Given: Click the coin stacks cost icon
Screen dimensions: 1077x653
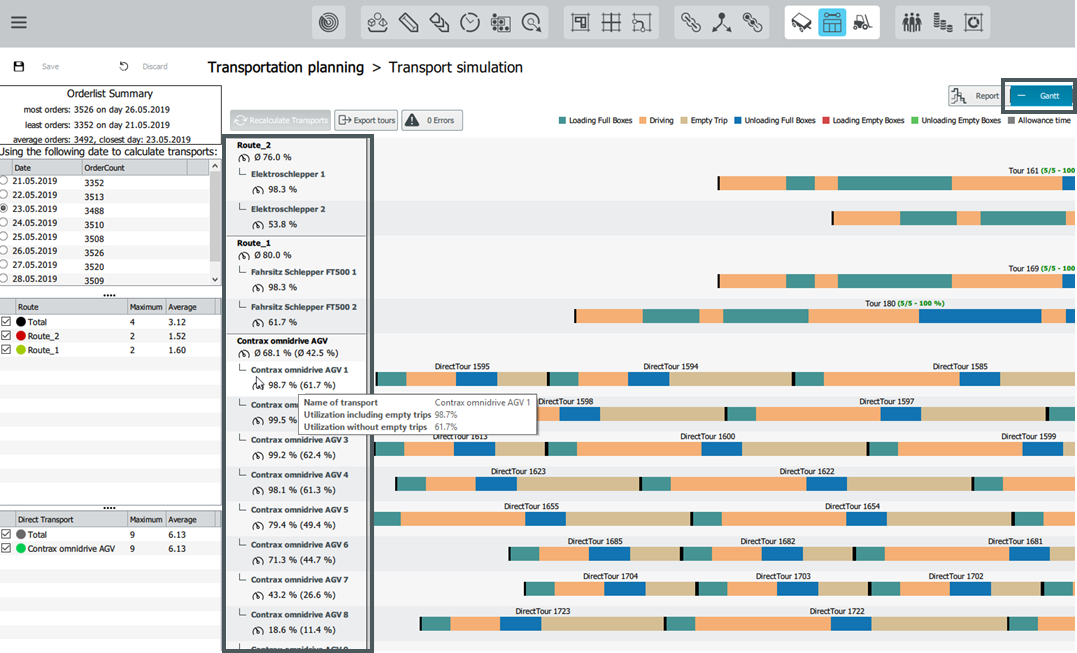Looking at the screenshot, I should [x=942, y=23].
